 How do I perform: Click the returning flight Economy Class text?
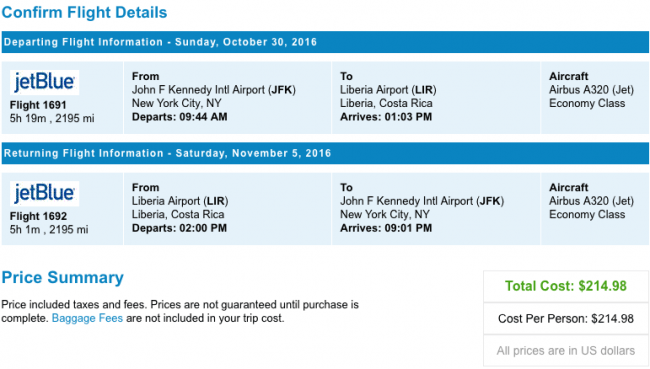[x=587, y=214]
